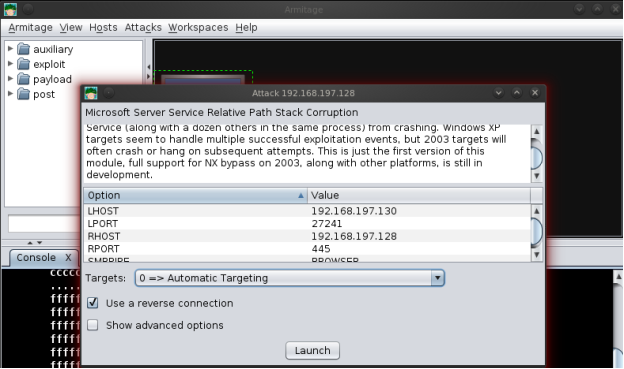Screen dimensions: 624x369
Task: Expand the payload tree node
Action: click(x=10, y=78)
